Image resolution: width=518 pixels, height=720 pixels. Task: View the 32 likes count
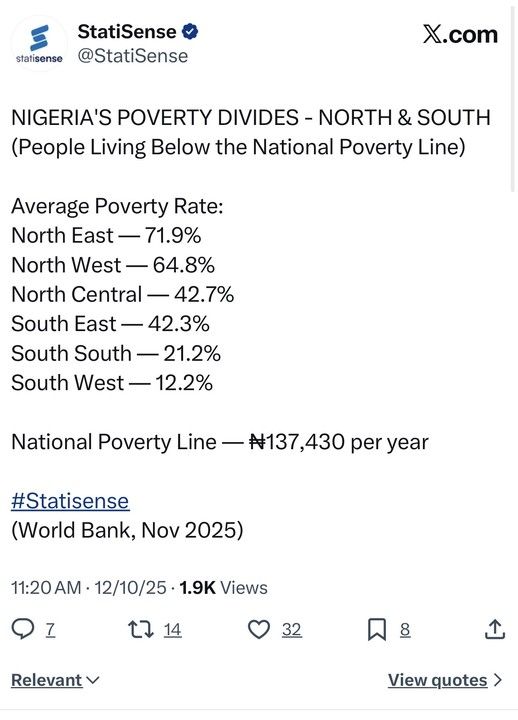[292, 630]
